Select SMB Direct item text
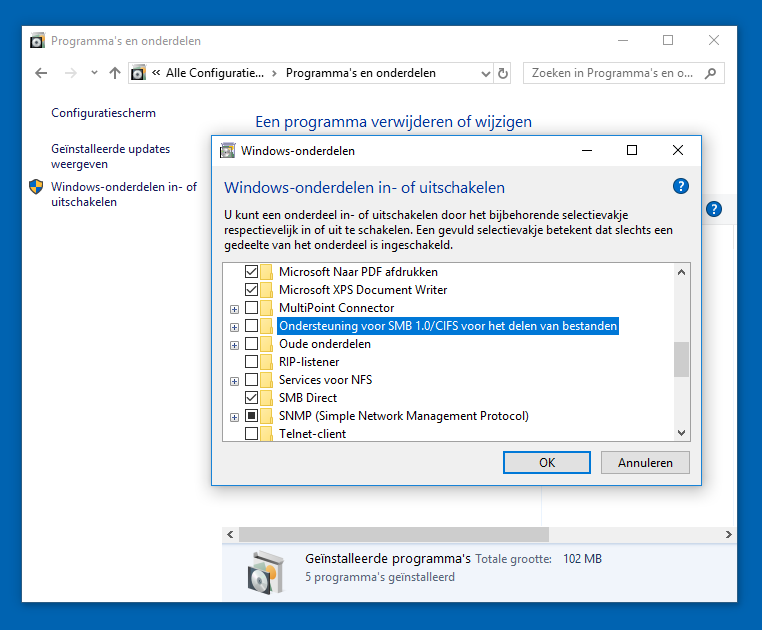 click(308, 398)
